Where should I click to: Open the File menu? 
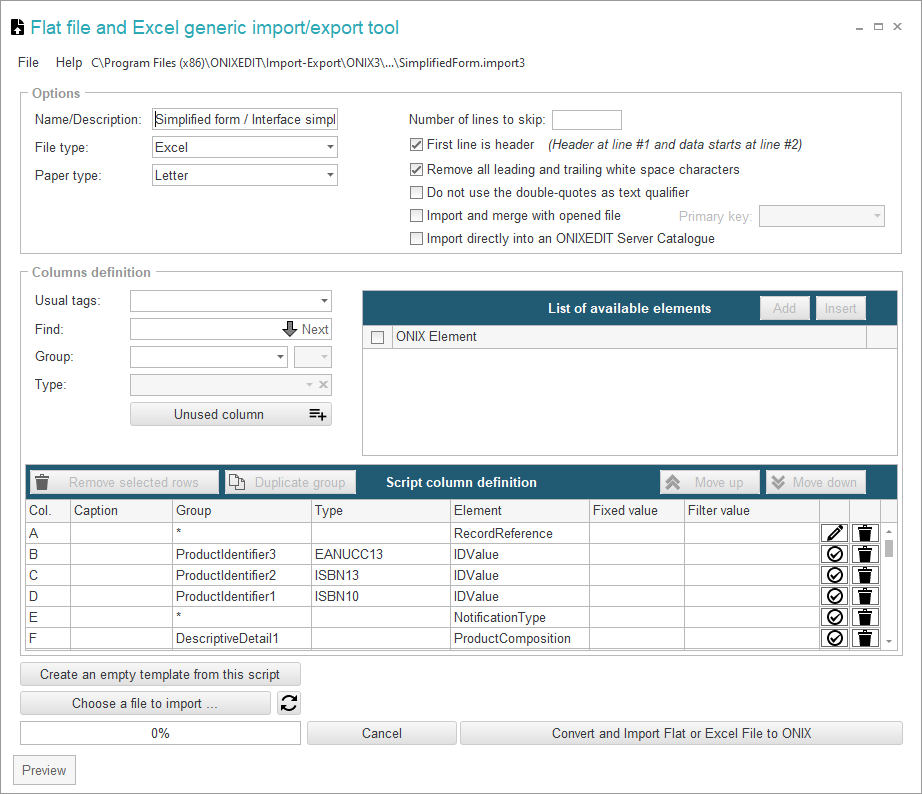[x=28, y=62]
